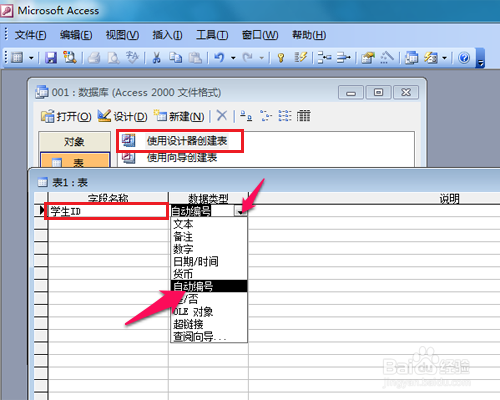Click the Paste clipboard icon

coord(195,58)
